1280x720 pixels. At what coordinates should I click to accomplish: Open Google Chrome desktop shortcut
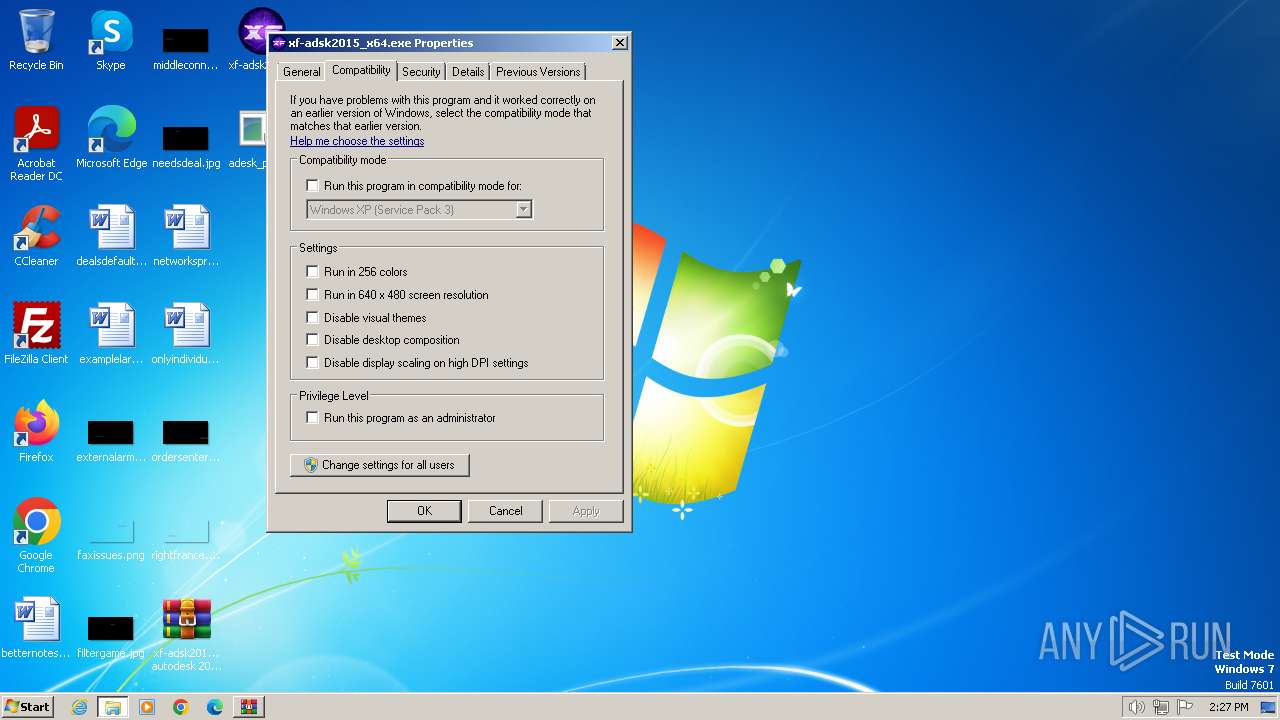(36, 536)
